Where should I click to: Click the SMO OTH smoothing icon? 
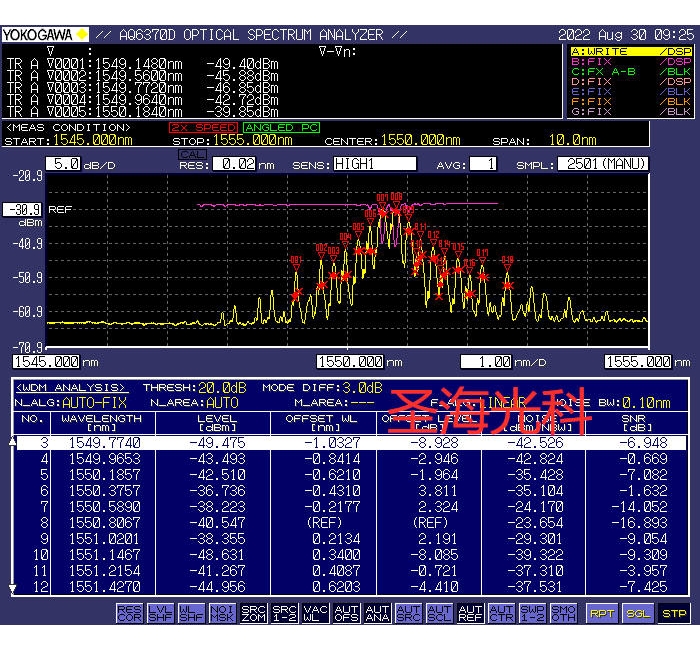point(564,612)
